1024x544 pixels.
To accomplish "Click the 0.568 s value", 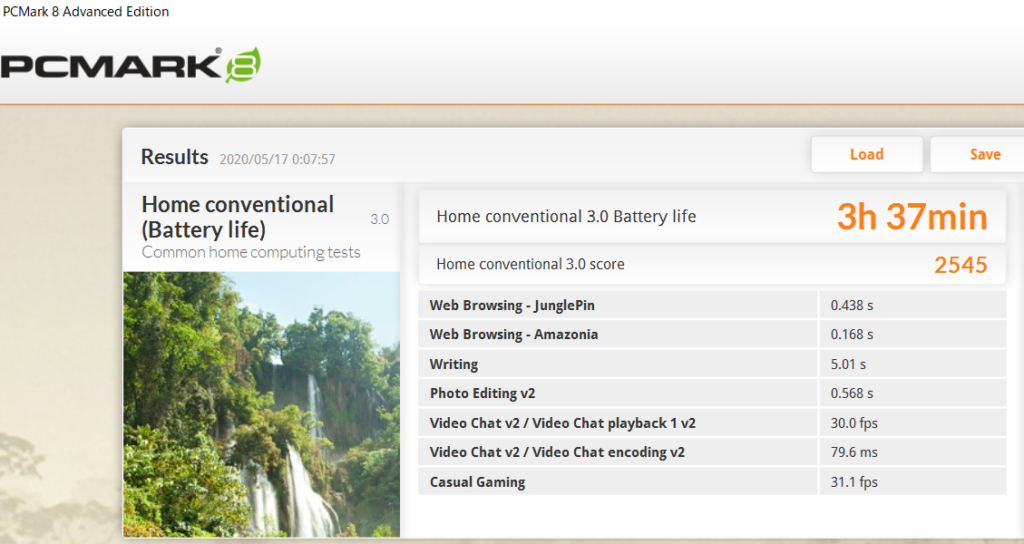I will pos(852,393).
